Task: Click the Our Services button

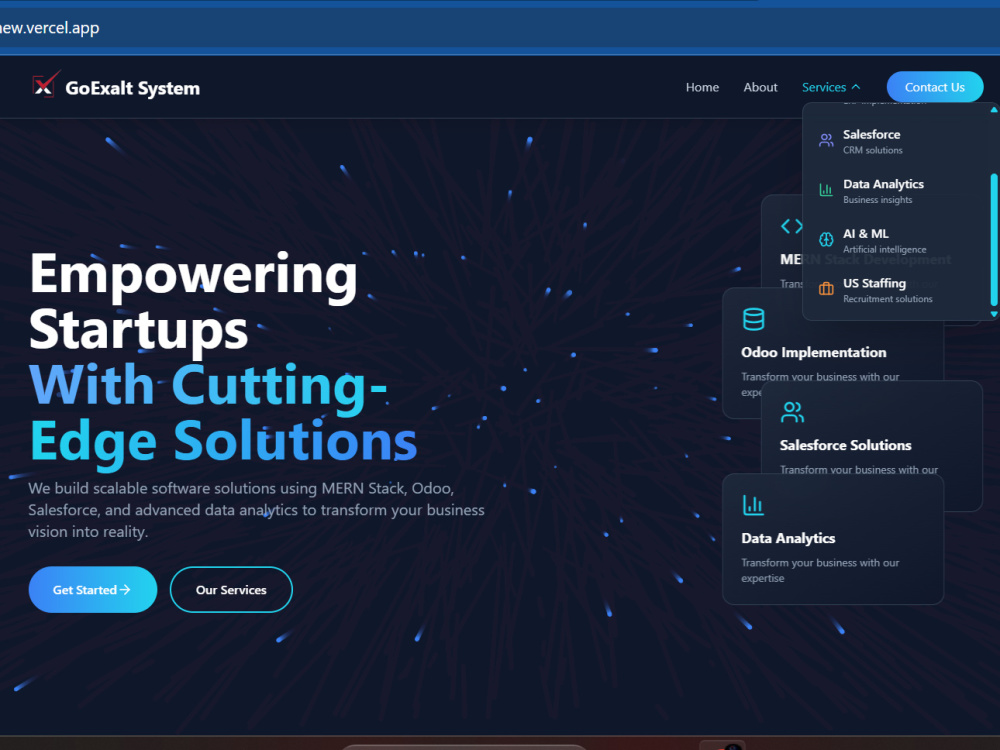Action: (x=231, y=590)
